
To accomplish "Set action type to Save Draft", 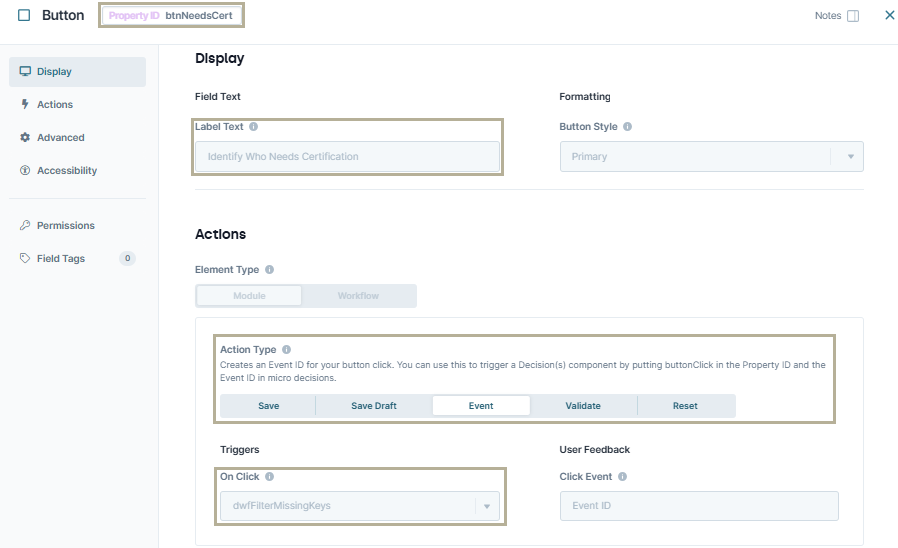I will pyautogui.click(x=373, y=405).
